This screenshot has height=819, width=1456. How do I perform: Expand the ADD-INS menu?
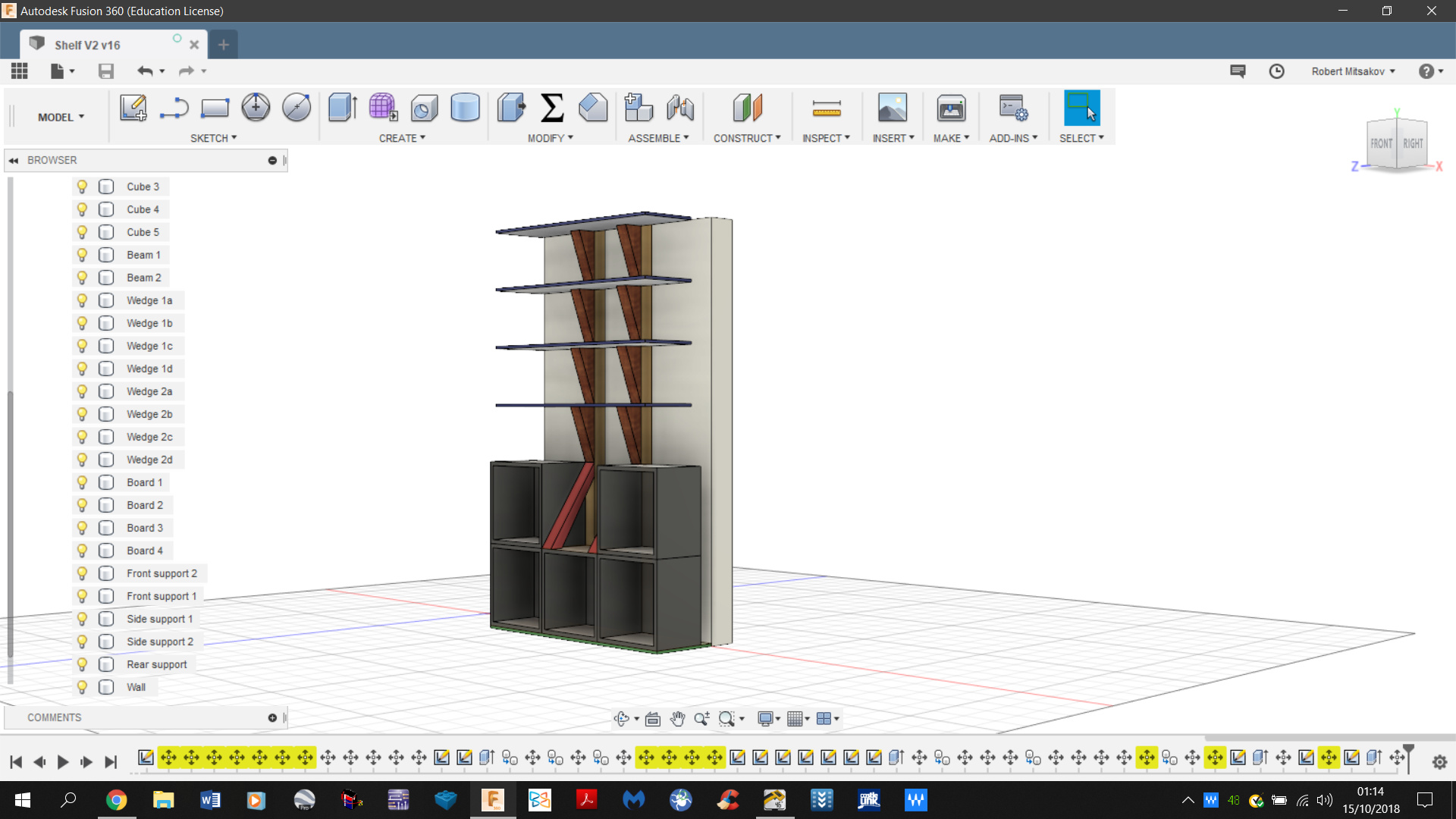point(1013,138)
